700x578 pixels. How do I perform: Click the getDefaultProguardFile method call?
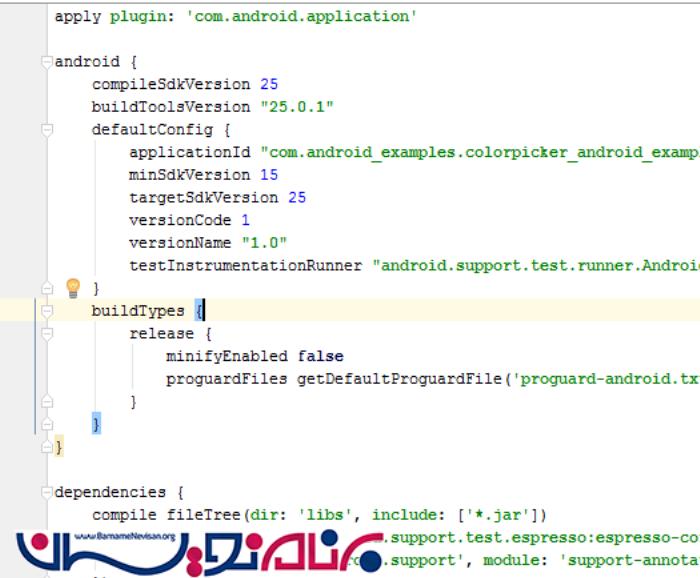(x=399, y=379)
